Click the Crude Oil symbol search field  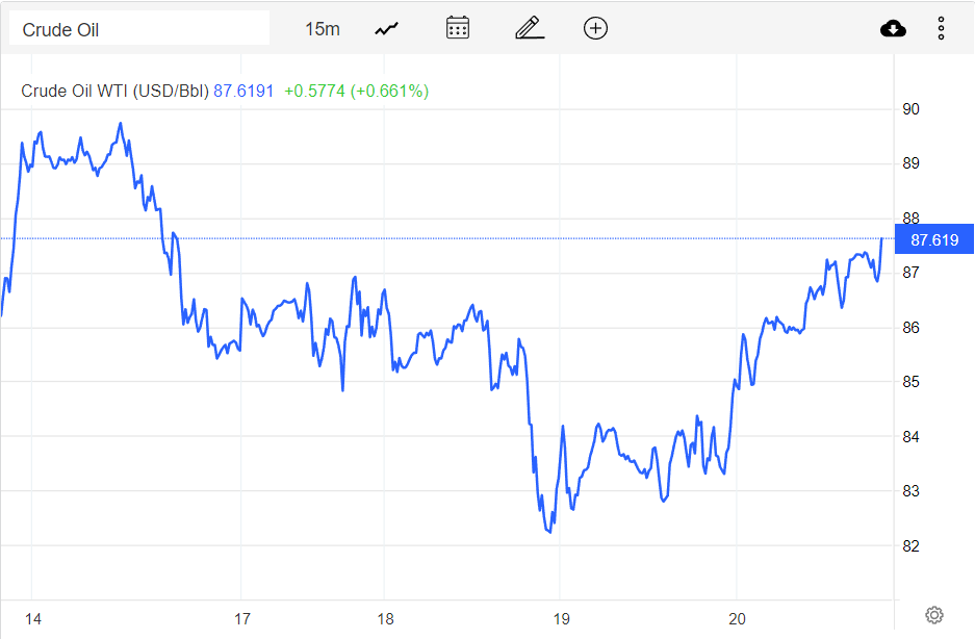point(138,29)
